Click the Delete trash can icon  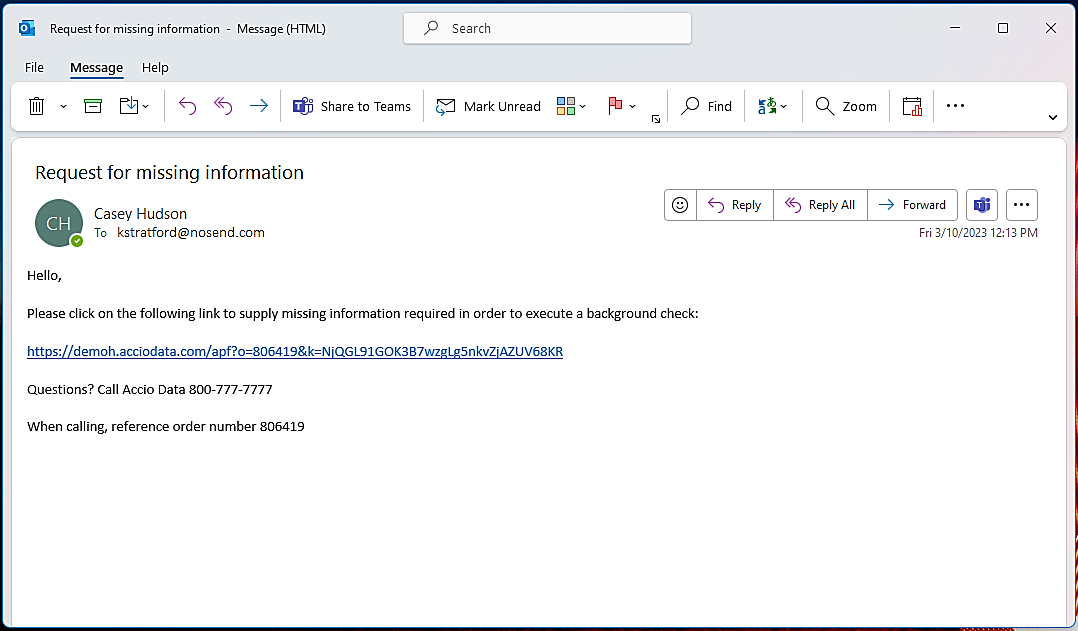click(36, 106)
